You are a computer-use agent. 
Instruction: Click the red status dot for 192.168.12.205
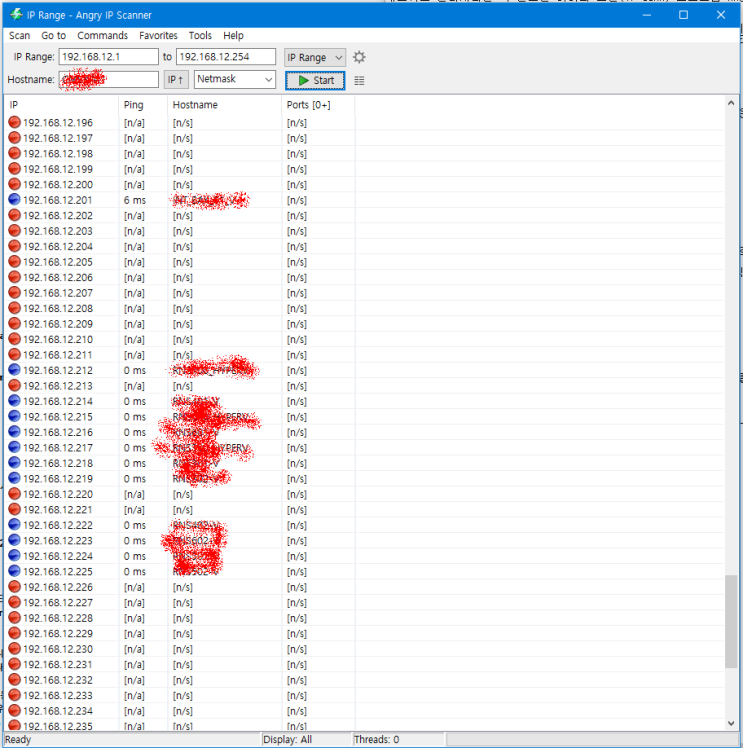14,261
